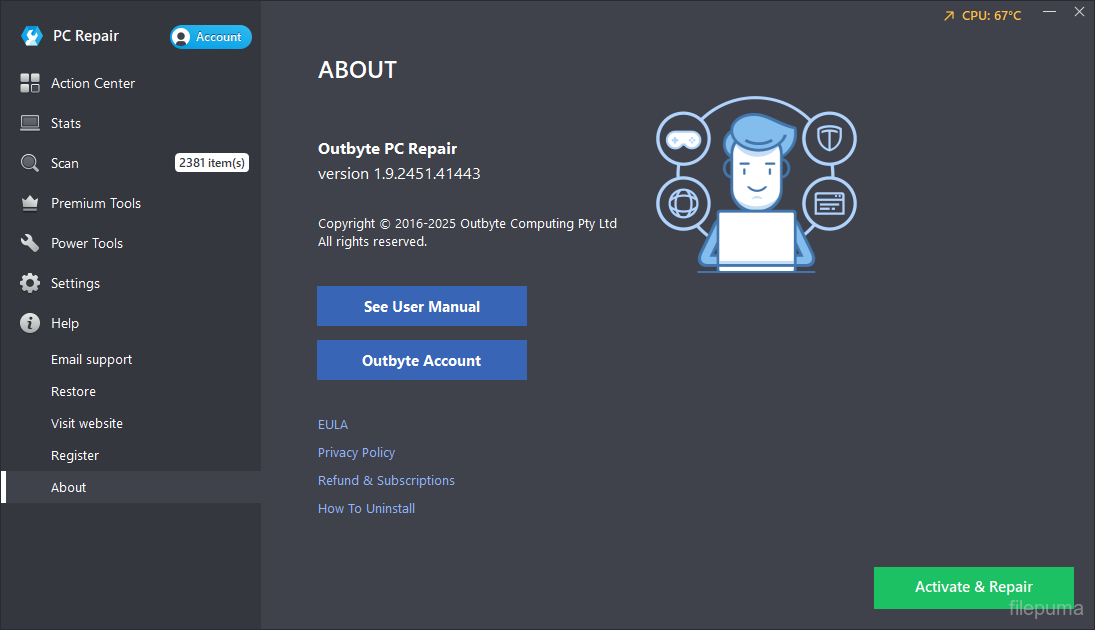Open the Account button
This screenshot has height=630, width=1095.
(211, 37)
